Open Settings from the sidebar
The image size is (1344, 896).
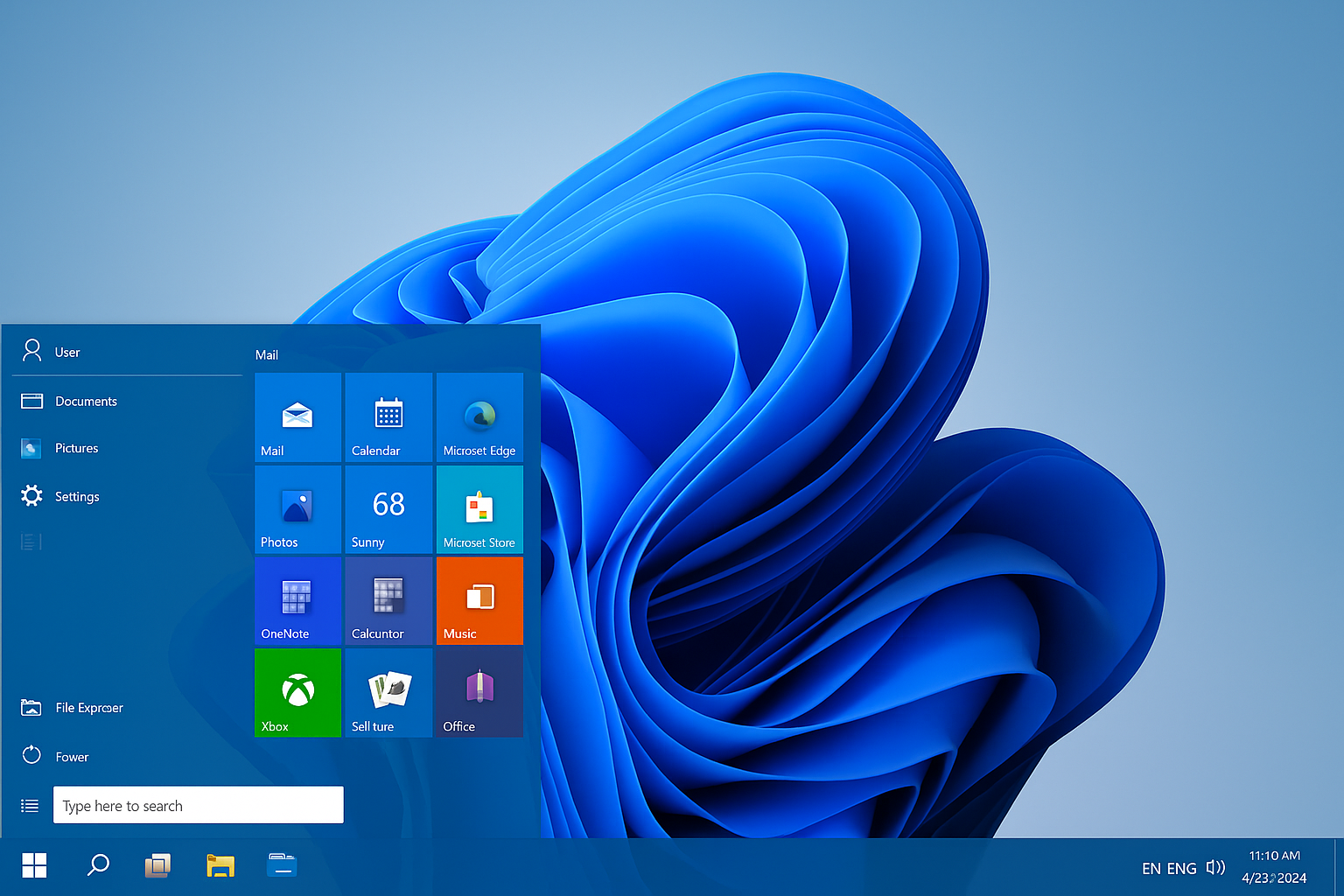coord(77,496)
